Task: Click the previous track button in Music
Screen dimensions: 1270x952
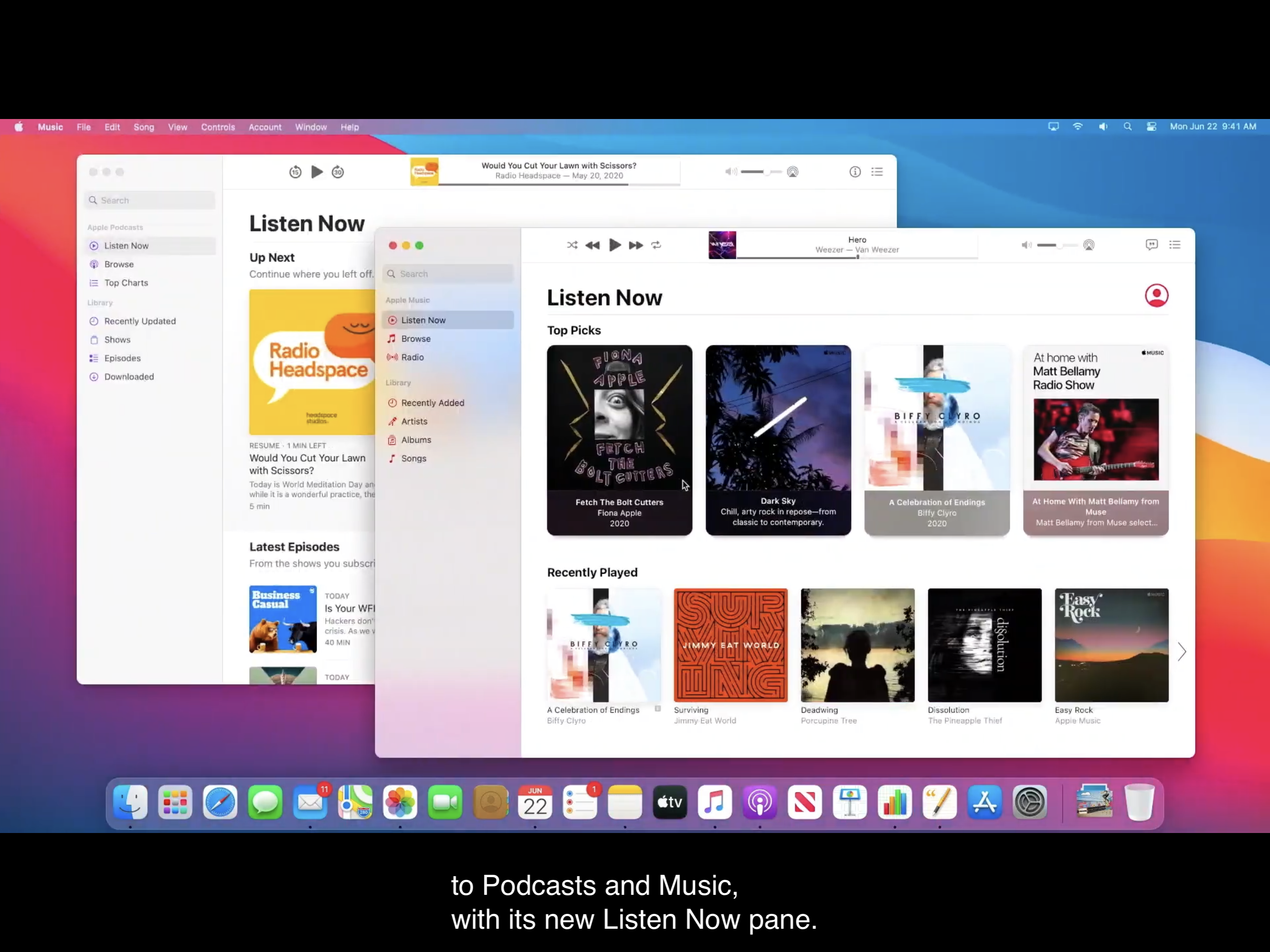Action: coord(593,245)
